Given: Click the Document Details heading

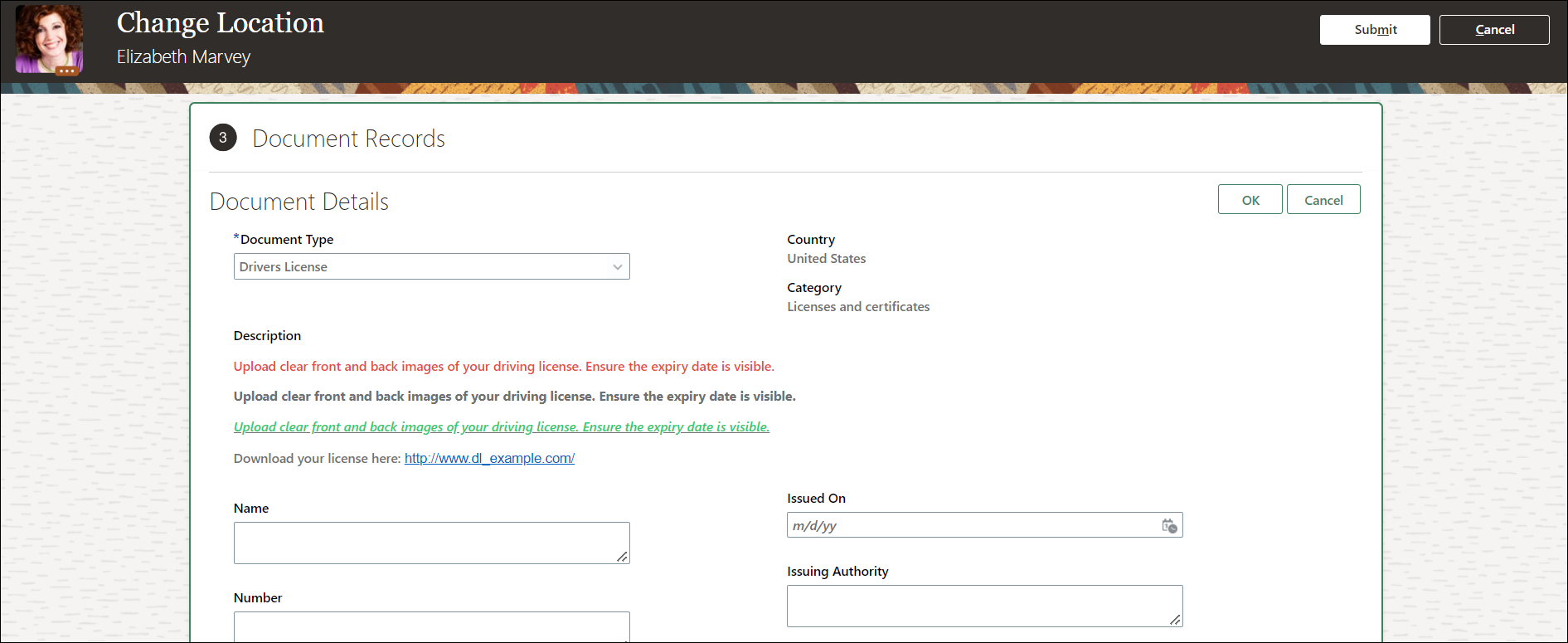Looking at the screenshot, I should click(299, 202).
